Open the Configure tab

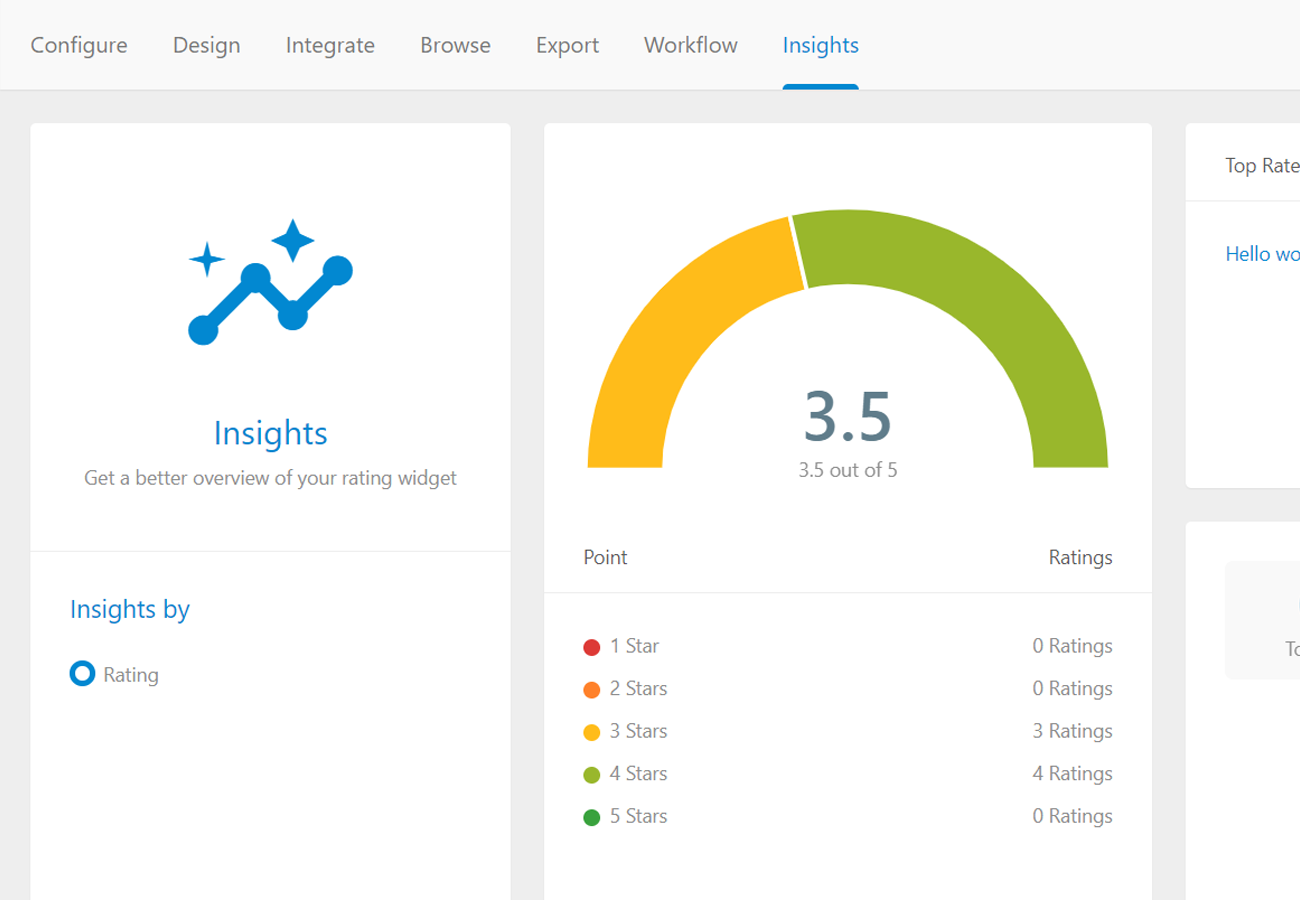click(x=79, y=45)
